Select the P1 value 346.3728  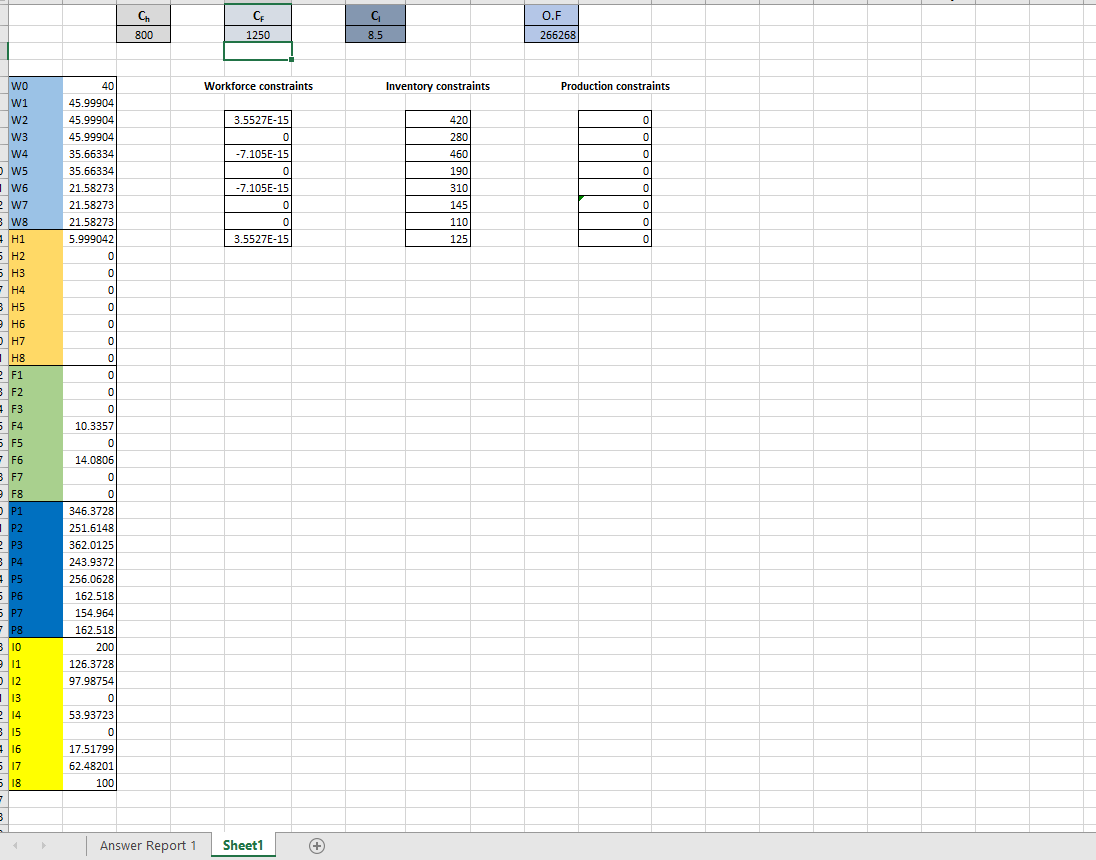tap(88, 511)
